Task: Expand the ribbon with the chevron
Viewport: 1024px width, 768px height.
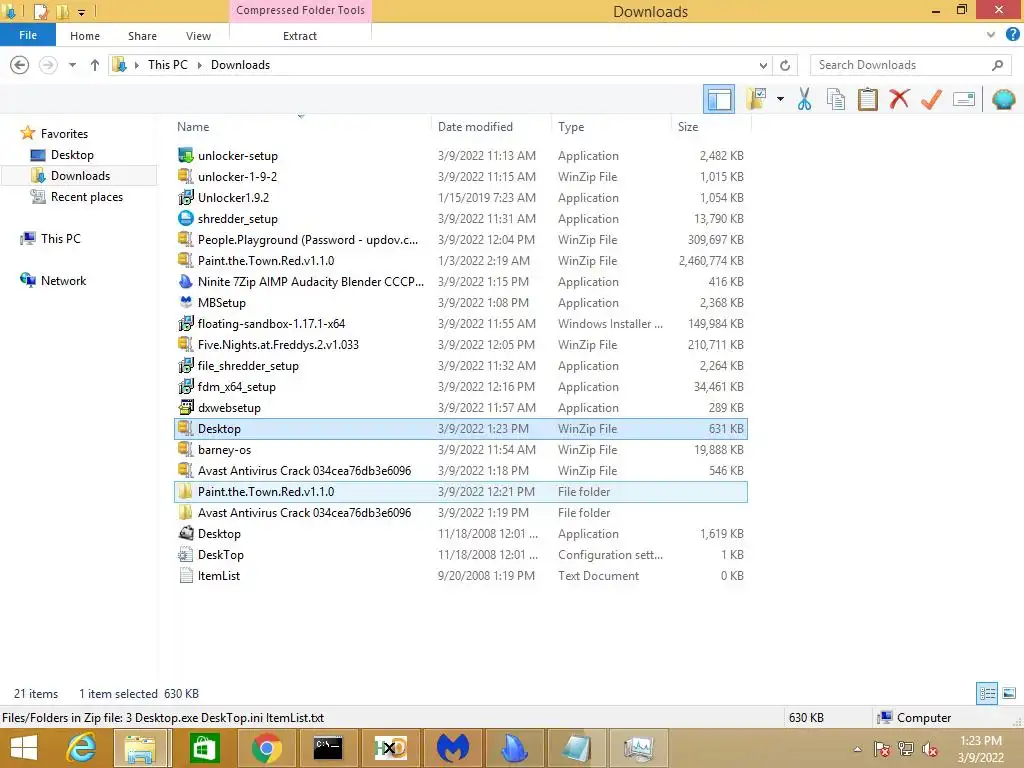Action: pos(991,35)
